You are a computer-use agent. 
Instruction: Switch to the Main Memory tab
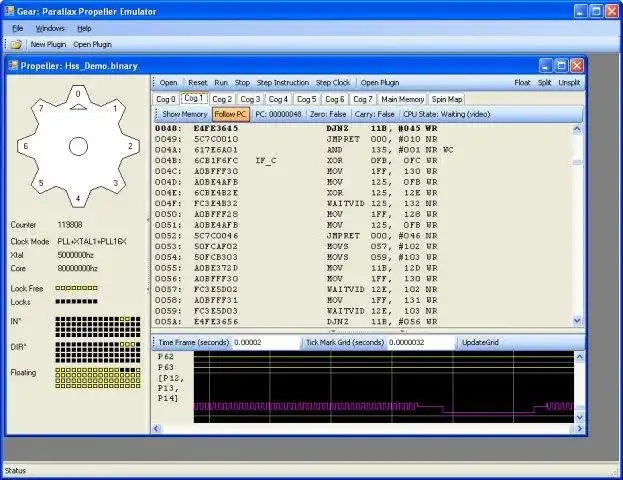tap(402, 99)
